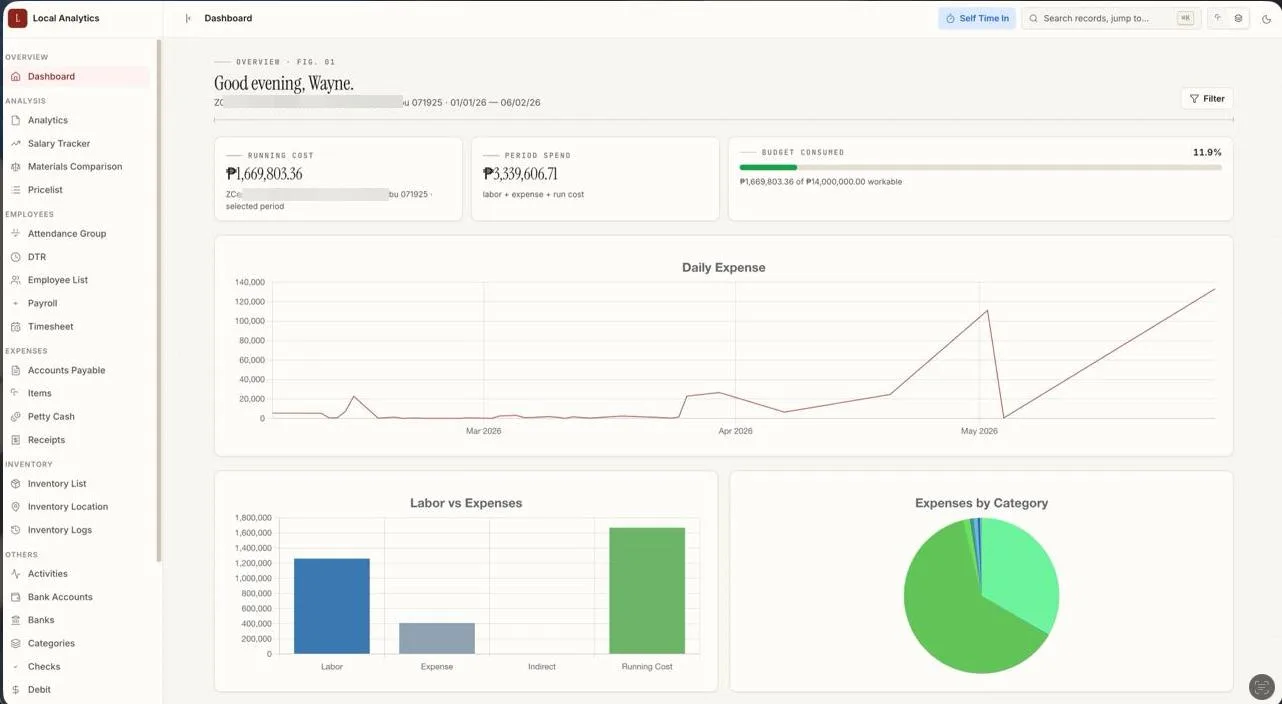Collapse the sidebar with the toggle icon
This screenshot has width=1282, height=704.
click(x=188, y=18)
